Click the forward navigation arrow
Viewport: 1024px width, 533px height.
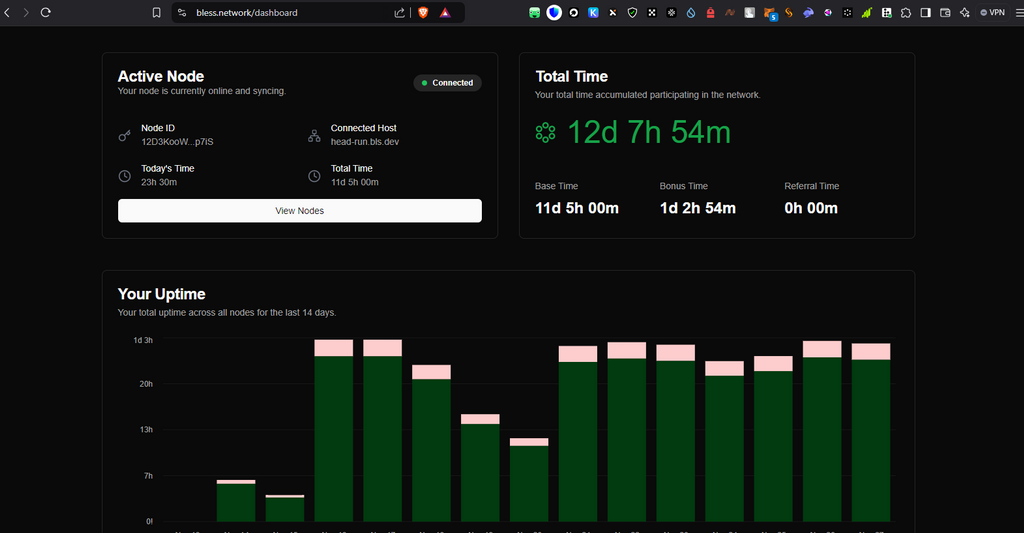[26, 12]
